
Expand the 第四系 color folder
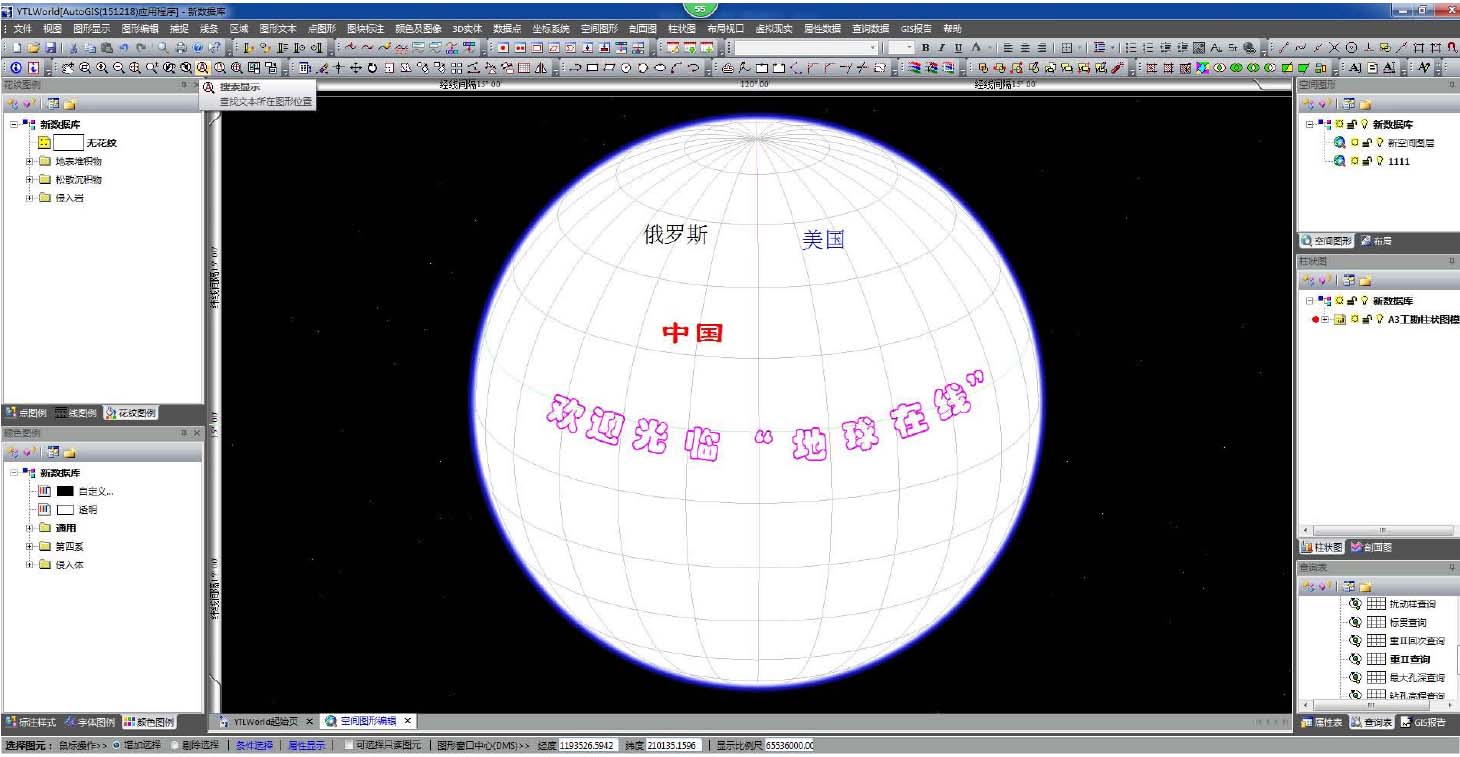point(29,547)
